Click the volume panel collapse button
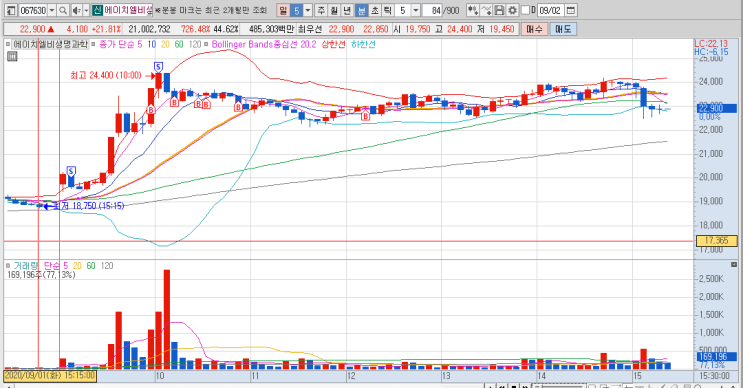This screenshot has height=388, width=743. click(x=734, y=264)
